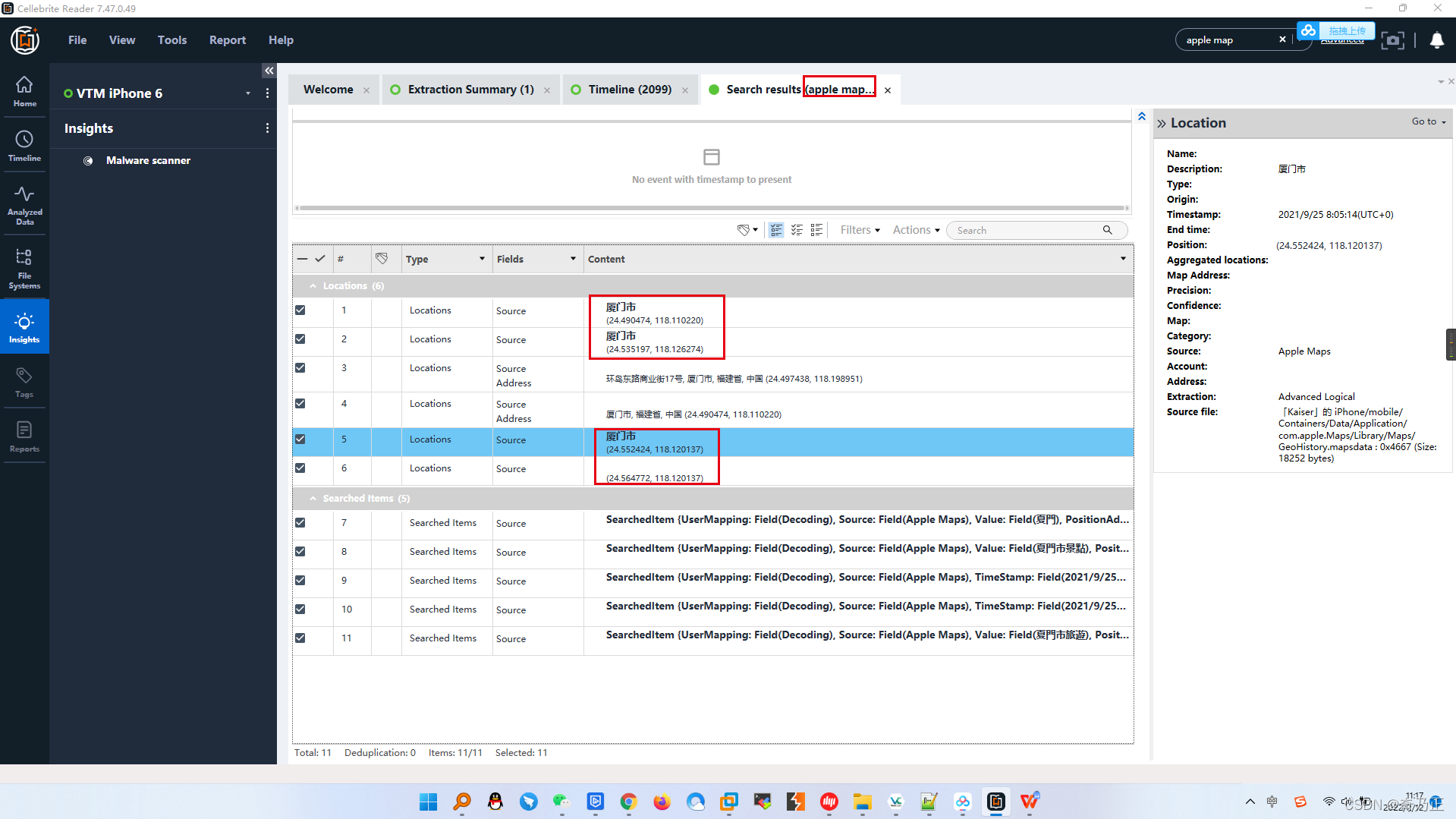Open the Actions dropdown
The width and height of the screenshot is (1456, 819).
click(916, 230)
